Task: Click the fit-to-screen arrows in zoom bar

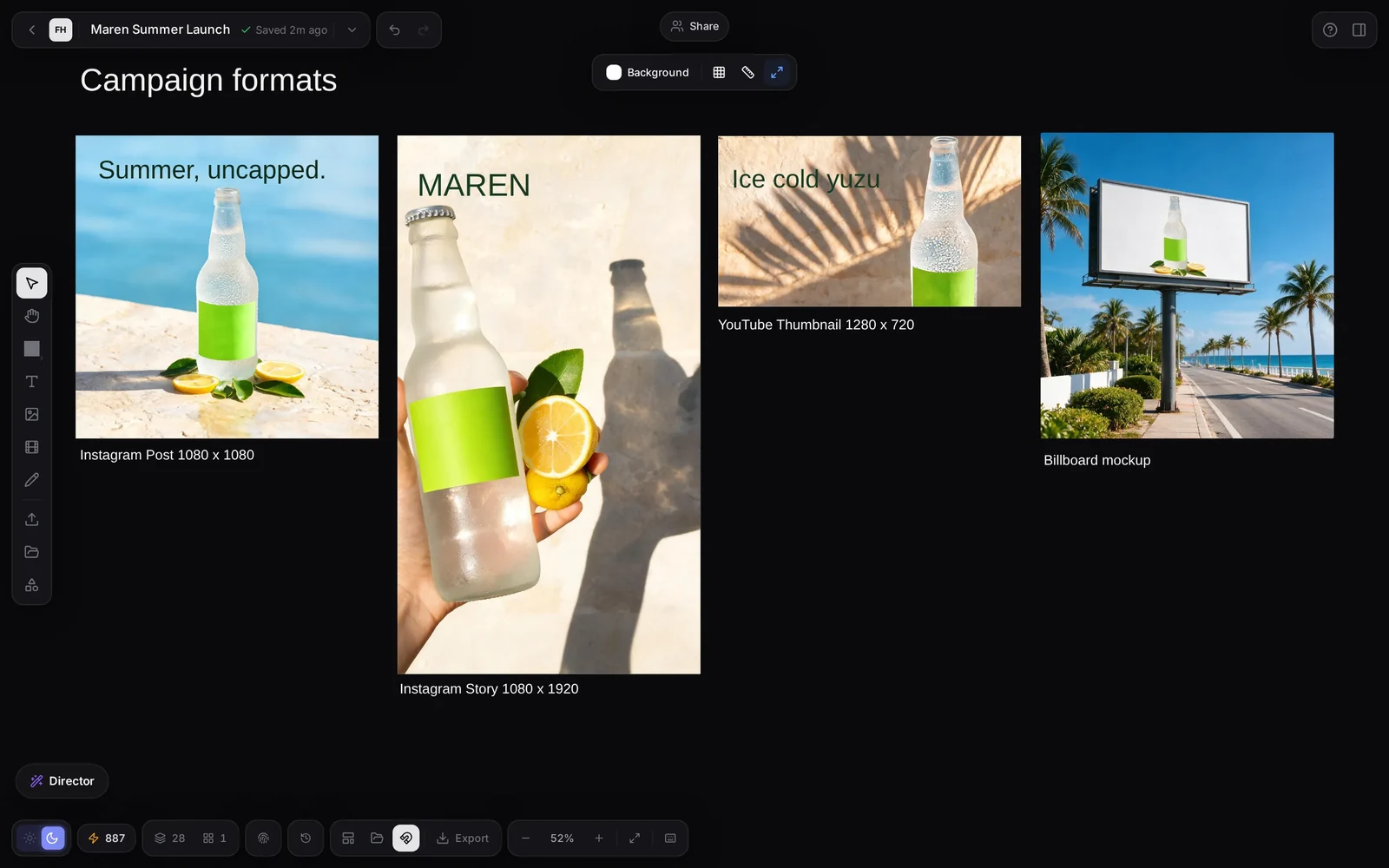Action: coord(635,838)
